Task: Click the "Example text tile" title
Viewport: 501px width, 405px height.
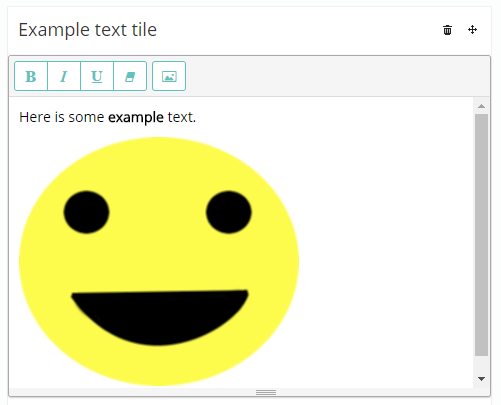Action: click(88, 30)
